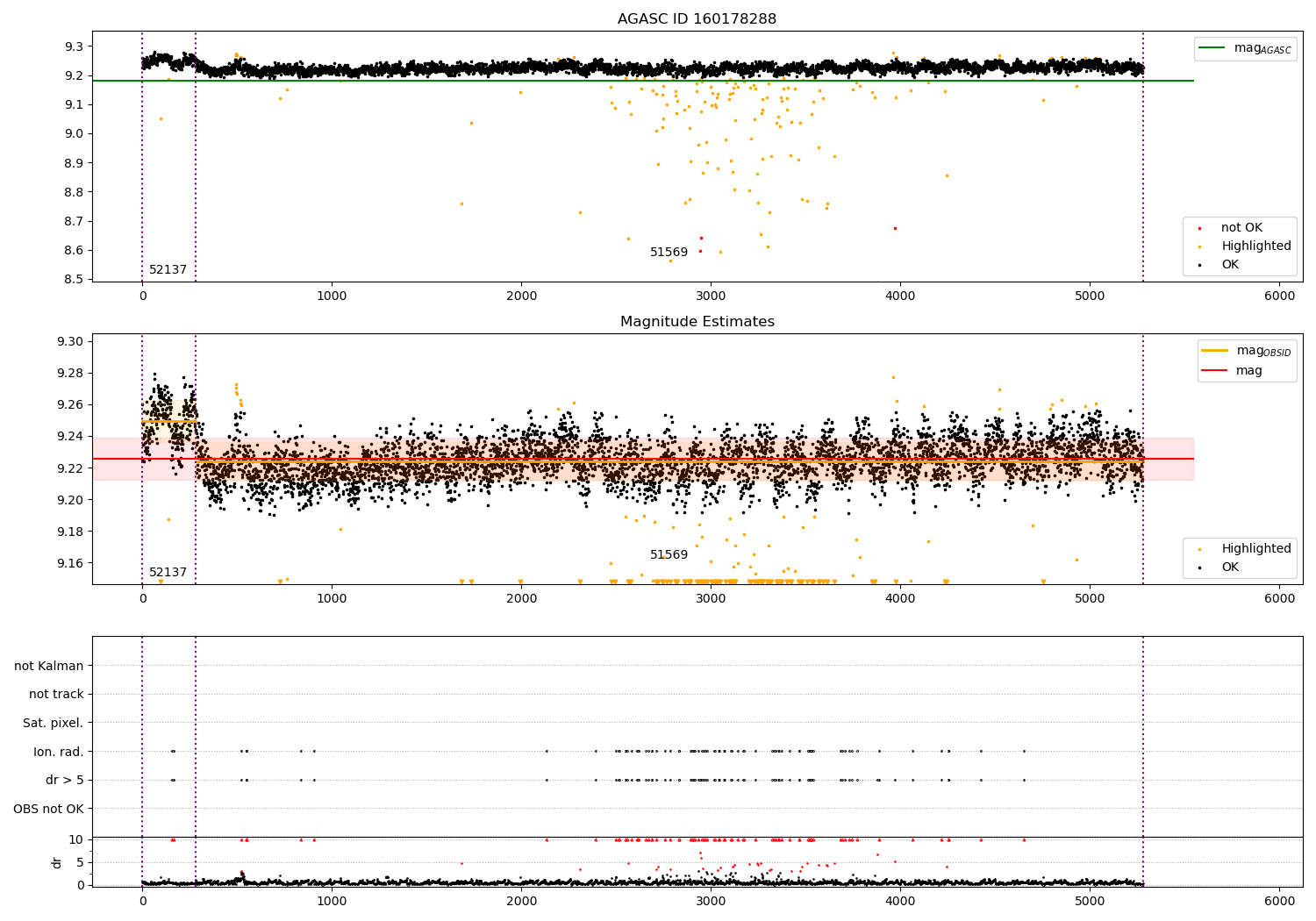Click the 'dr > 5' flag row label
The image size is (1316, 921).
(65, 781)
